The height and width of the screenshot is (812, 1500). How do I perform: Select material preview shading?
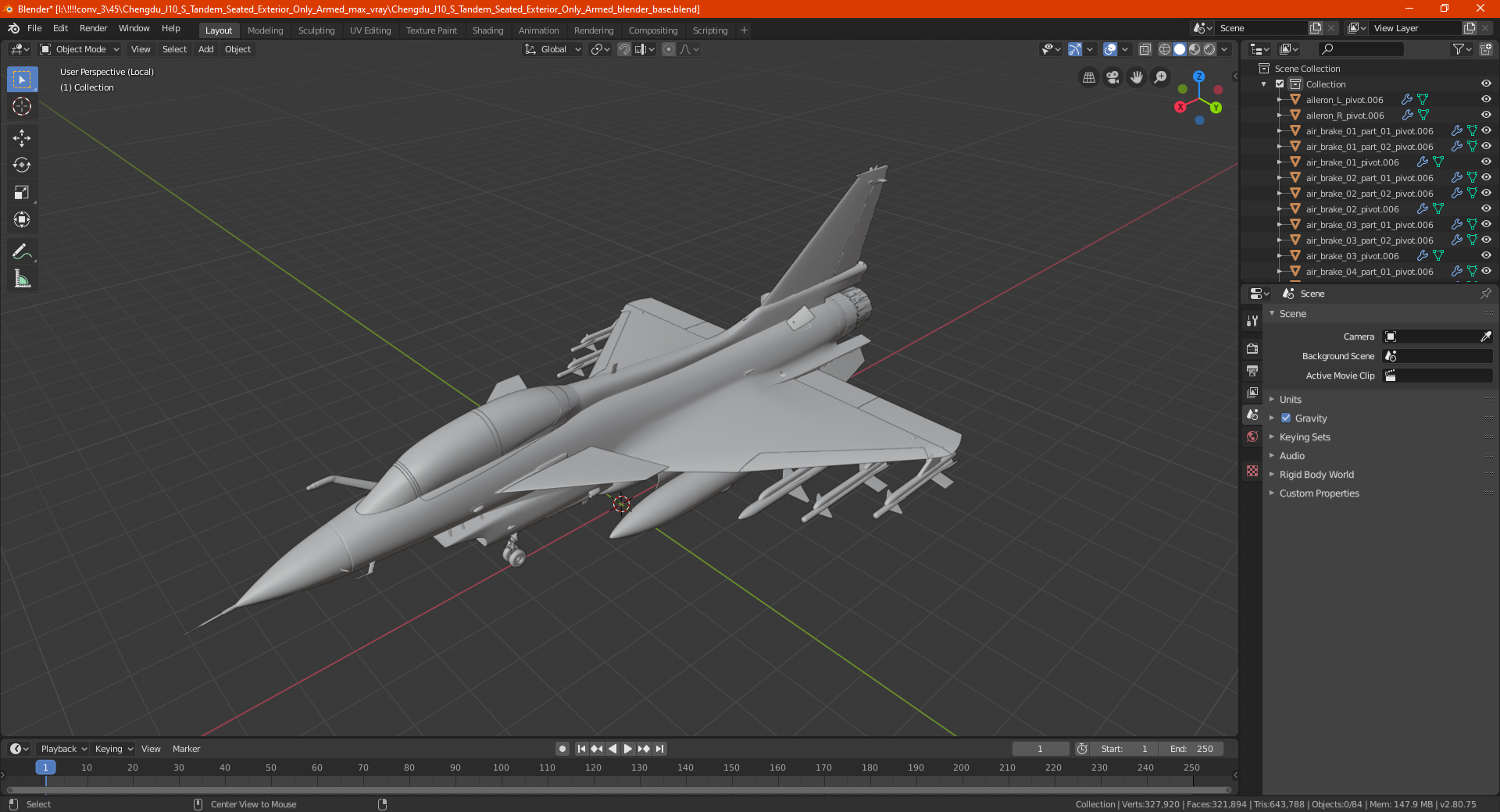coord(1195,49)
